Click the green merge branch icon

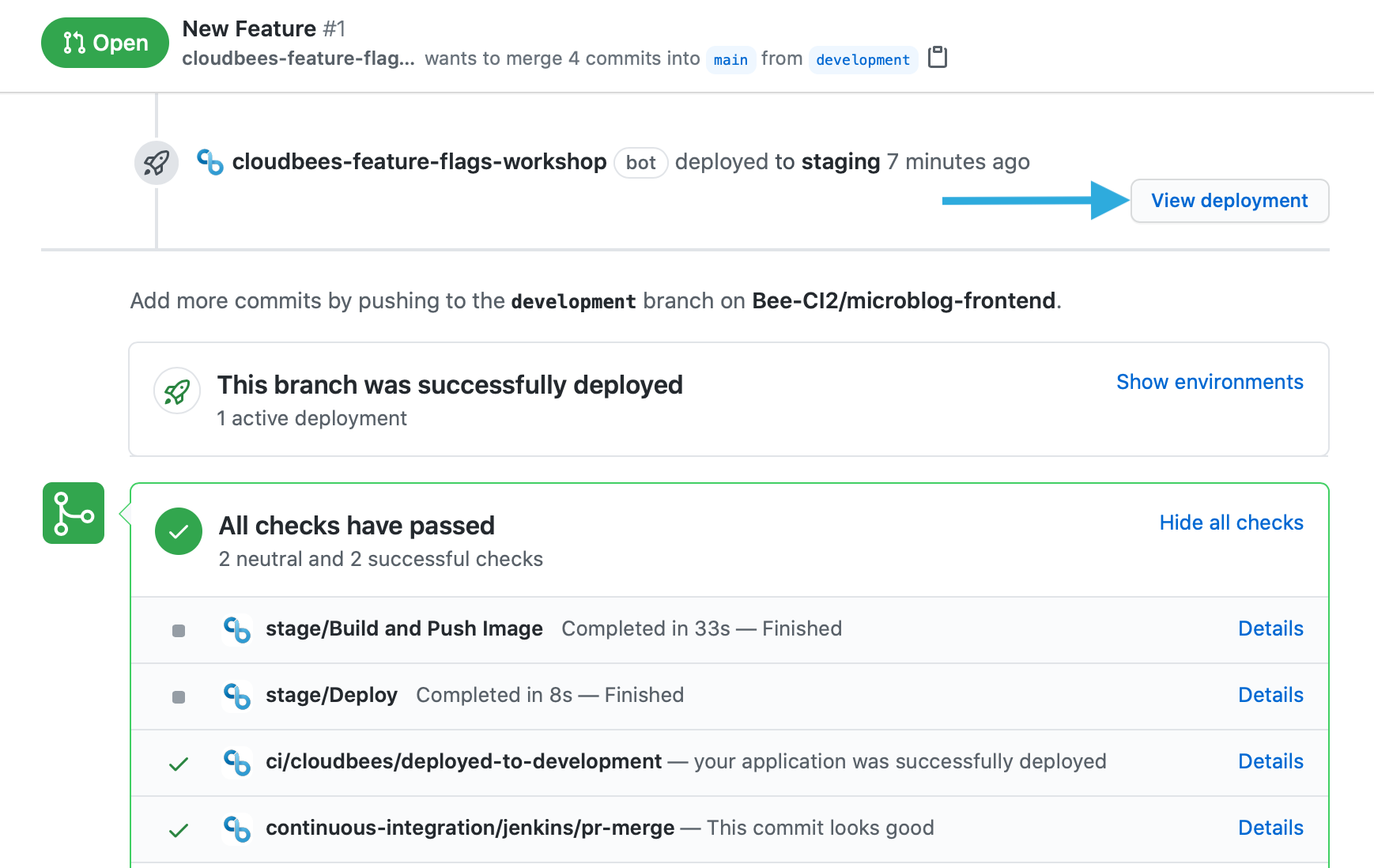(x=74, y=513)
